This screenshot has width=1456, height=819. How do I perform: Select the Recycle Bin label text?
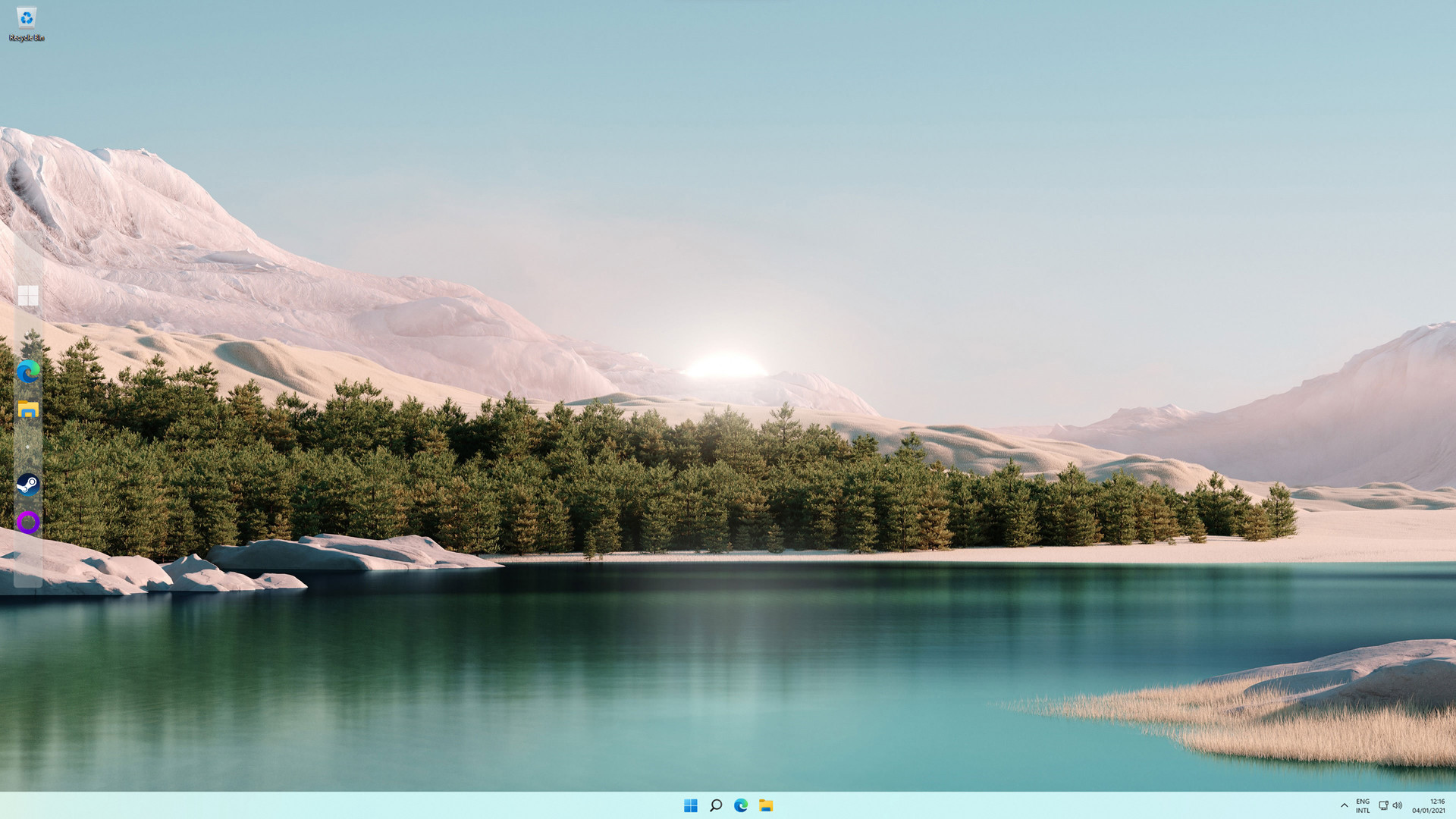pyautogui.click(x=27, y=36)
